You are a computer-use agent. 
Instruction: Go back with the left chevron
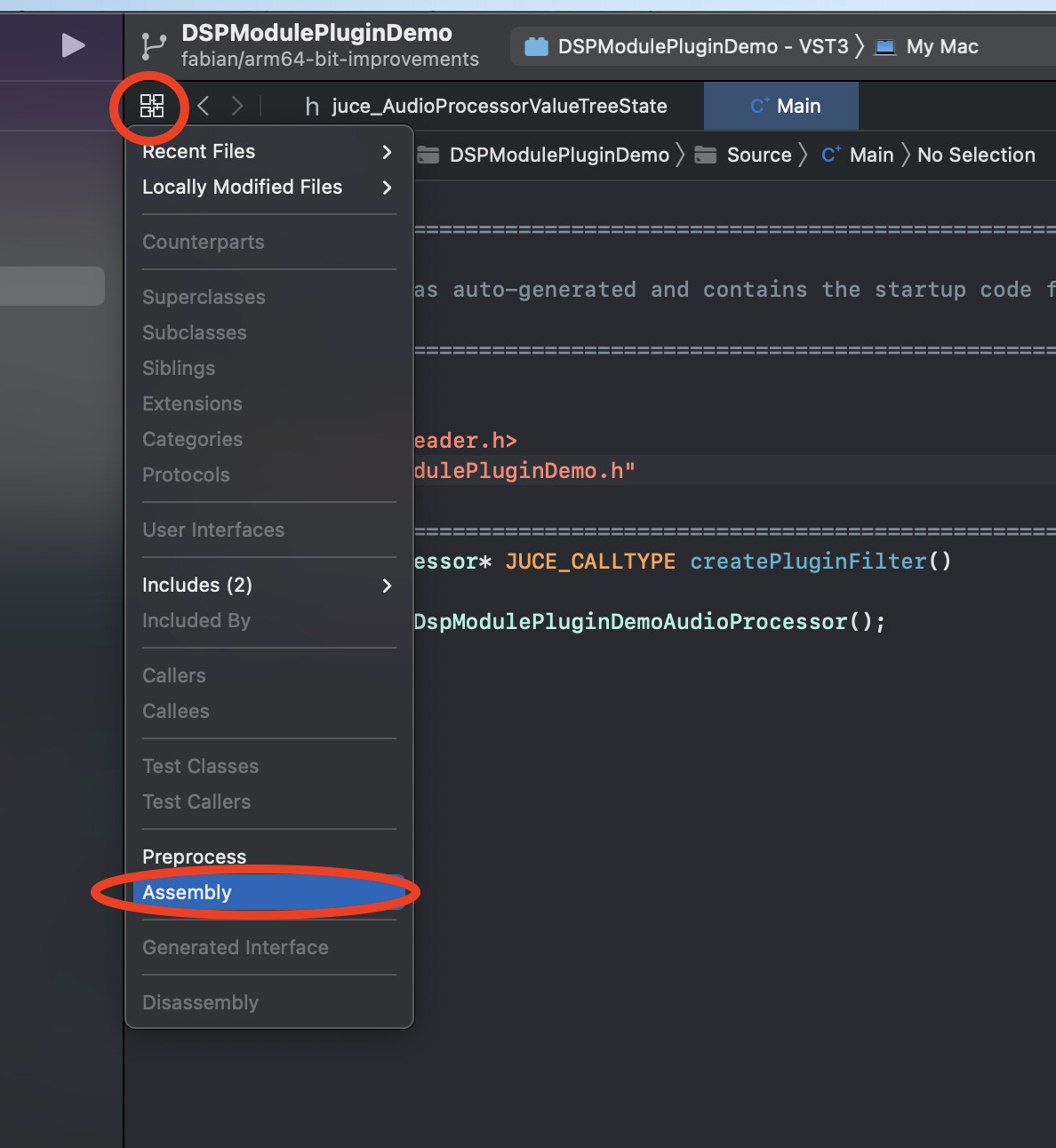pyautogui.click(x=203, y=106)
